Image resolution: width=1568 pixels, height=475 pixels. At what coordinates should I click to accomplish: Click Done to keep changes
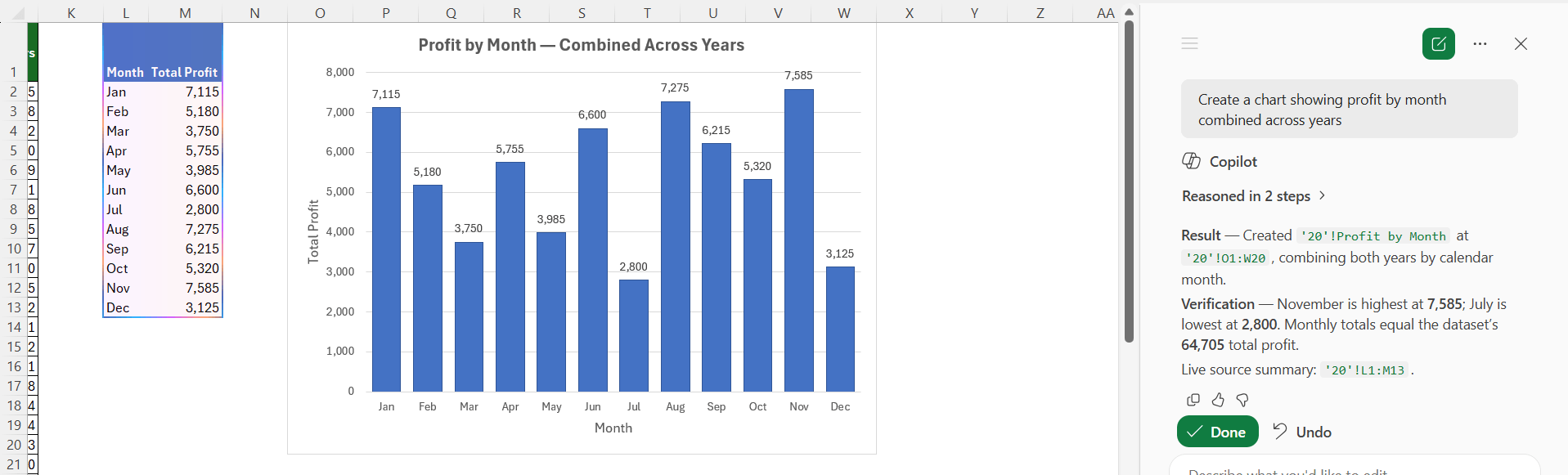click(x=1217, y=432)
